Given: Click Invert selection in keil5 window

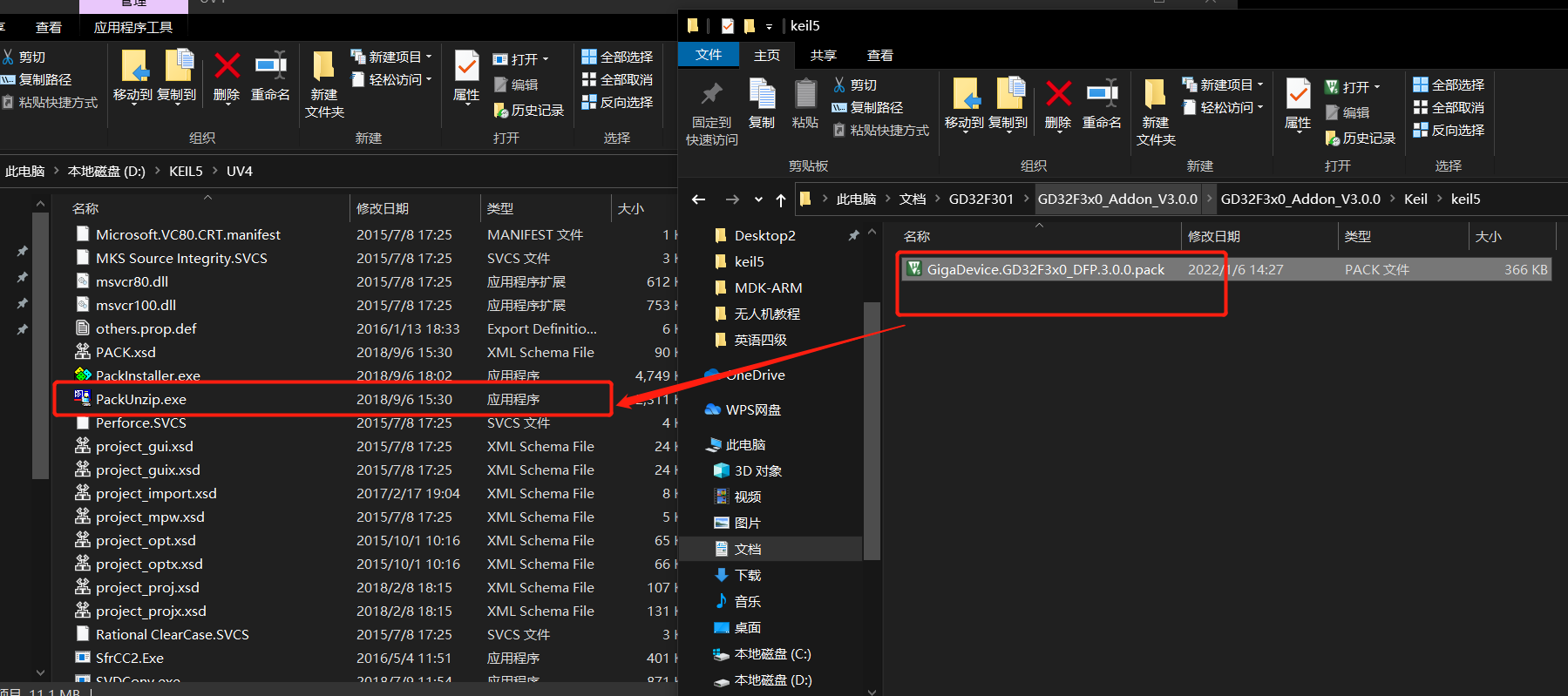Looking at the screenshot, I should (x=1449, y=130).
